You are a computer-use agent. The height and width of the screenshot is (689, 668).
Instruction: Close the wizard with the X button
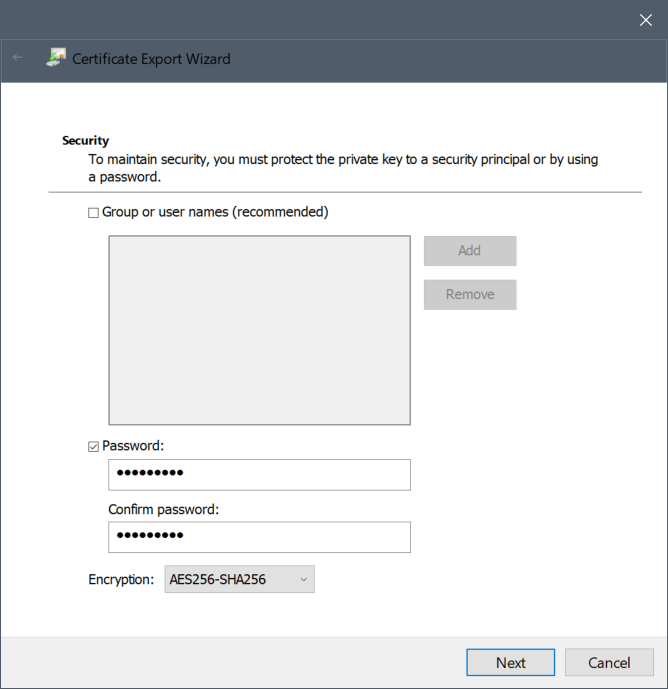(x=645, y=19)
